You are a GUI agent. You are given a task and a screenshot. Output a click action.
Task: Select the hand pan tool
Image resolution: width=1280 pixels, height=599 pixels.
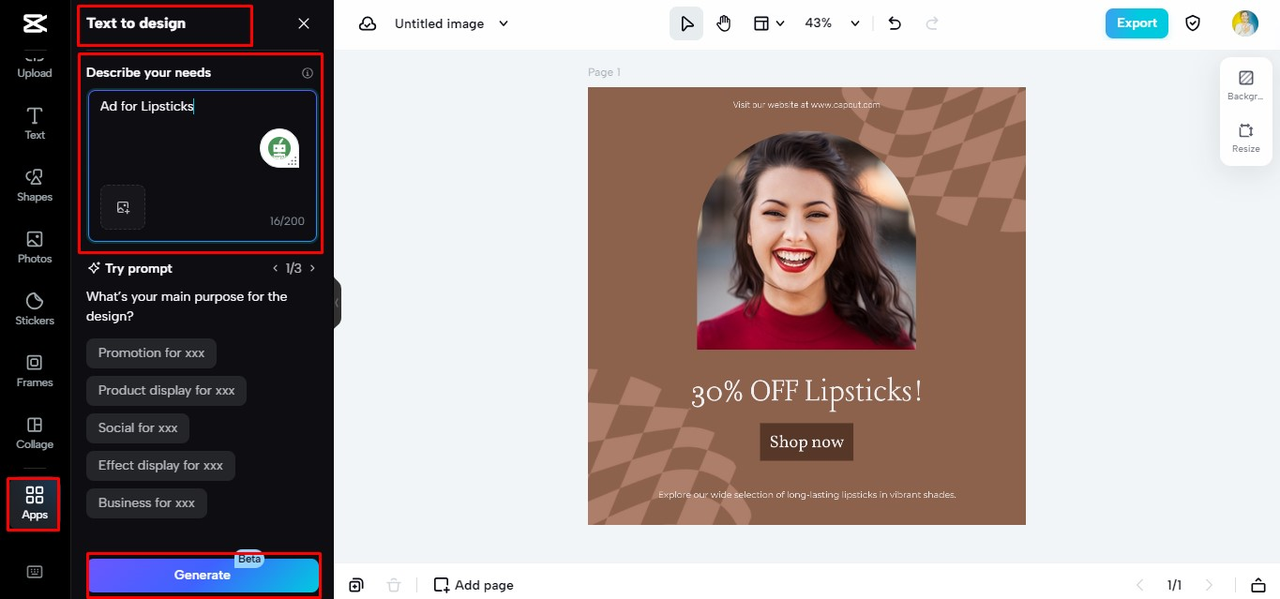click(x=724, y=23)
